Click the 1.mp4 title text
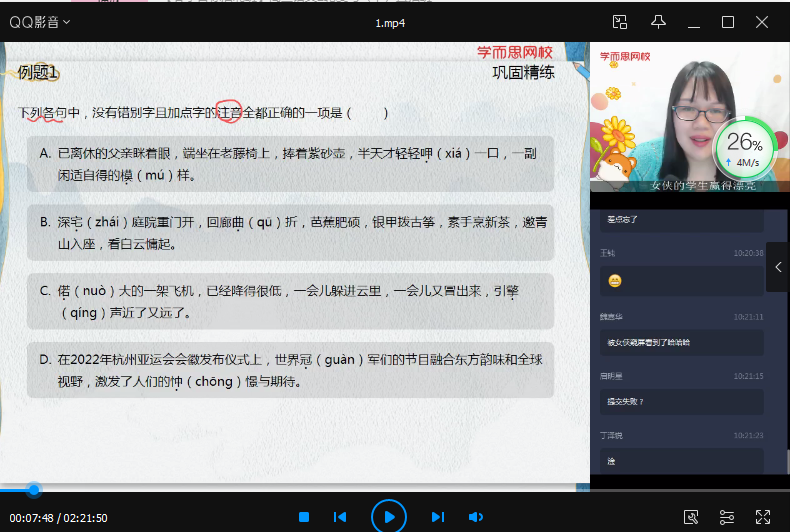Image resolution: width=790 pixels, height=532 pixels. (390, 22)
